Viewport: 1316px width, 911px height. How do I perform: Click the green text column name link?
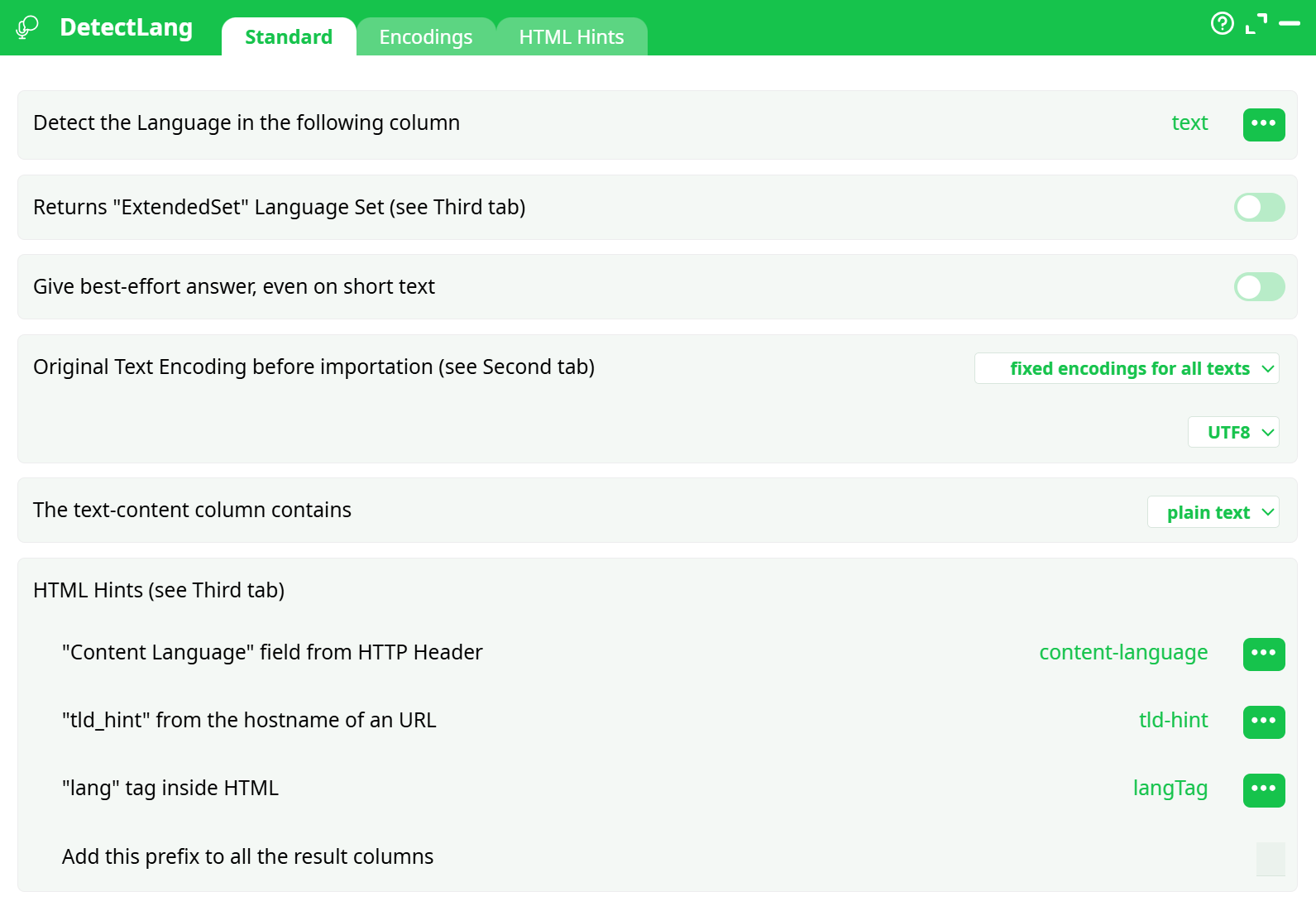1189,123
